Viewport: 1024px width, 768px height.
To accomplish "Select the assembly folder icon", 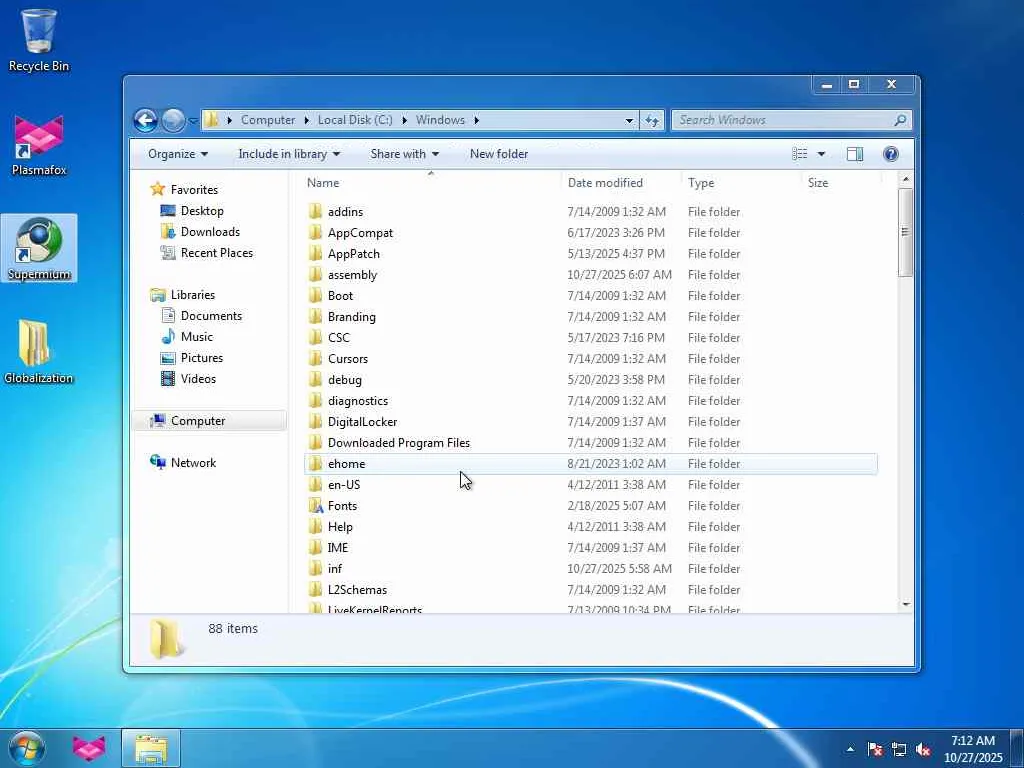I will [x=315, y=275].
